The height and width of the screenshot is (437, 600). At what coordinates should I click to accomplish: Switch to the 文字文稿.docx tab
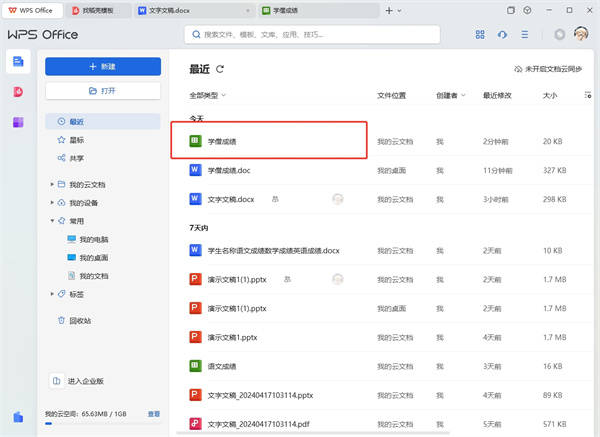195,11
